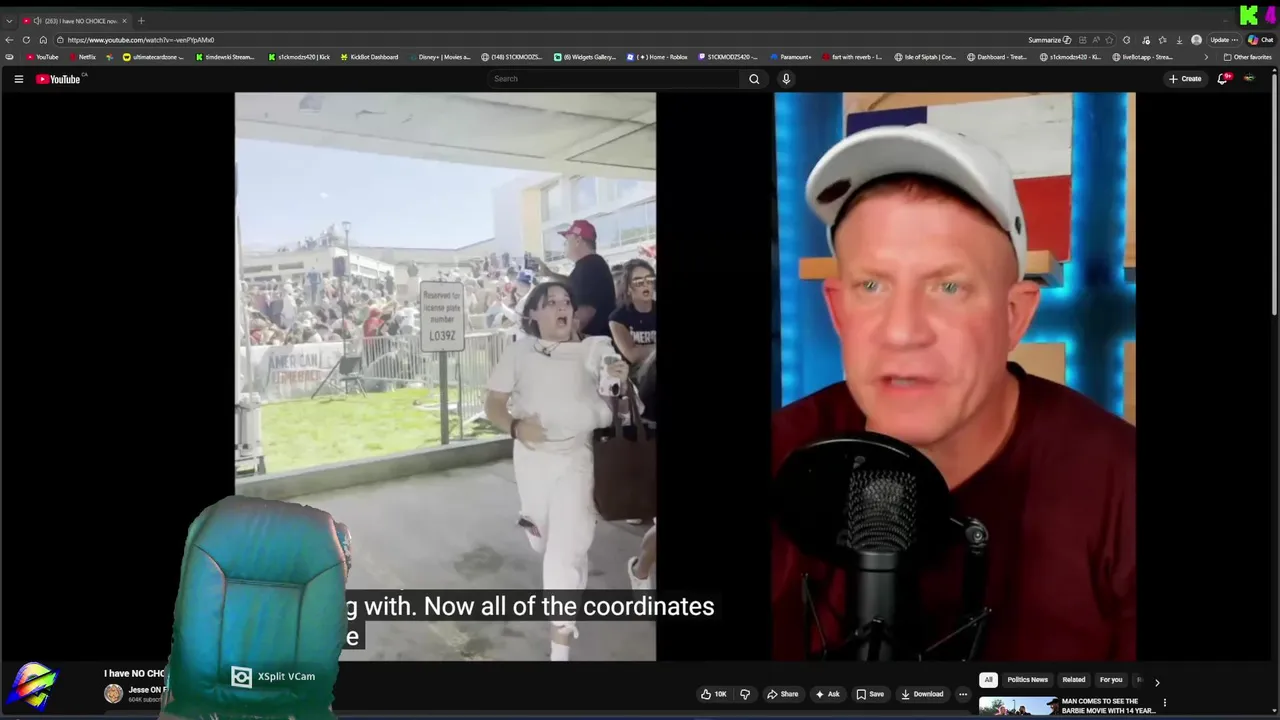
Task: Open the MAN COMES TO SEE THE BARBIE MOVIE title
Action: tap(1108, 706)
